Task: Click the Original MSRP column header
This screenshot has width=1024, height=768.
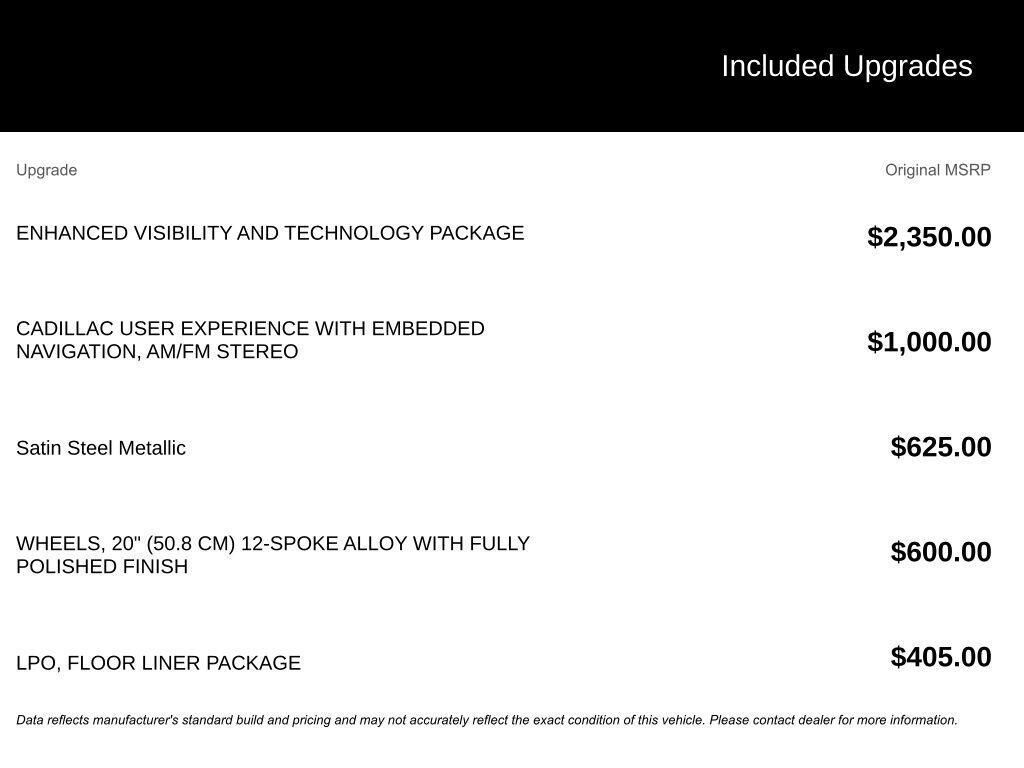Action: tap(937, 170)
